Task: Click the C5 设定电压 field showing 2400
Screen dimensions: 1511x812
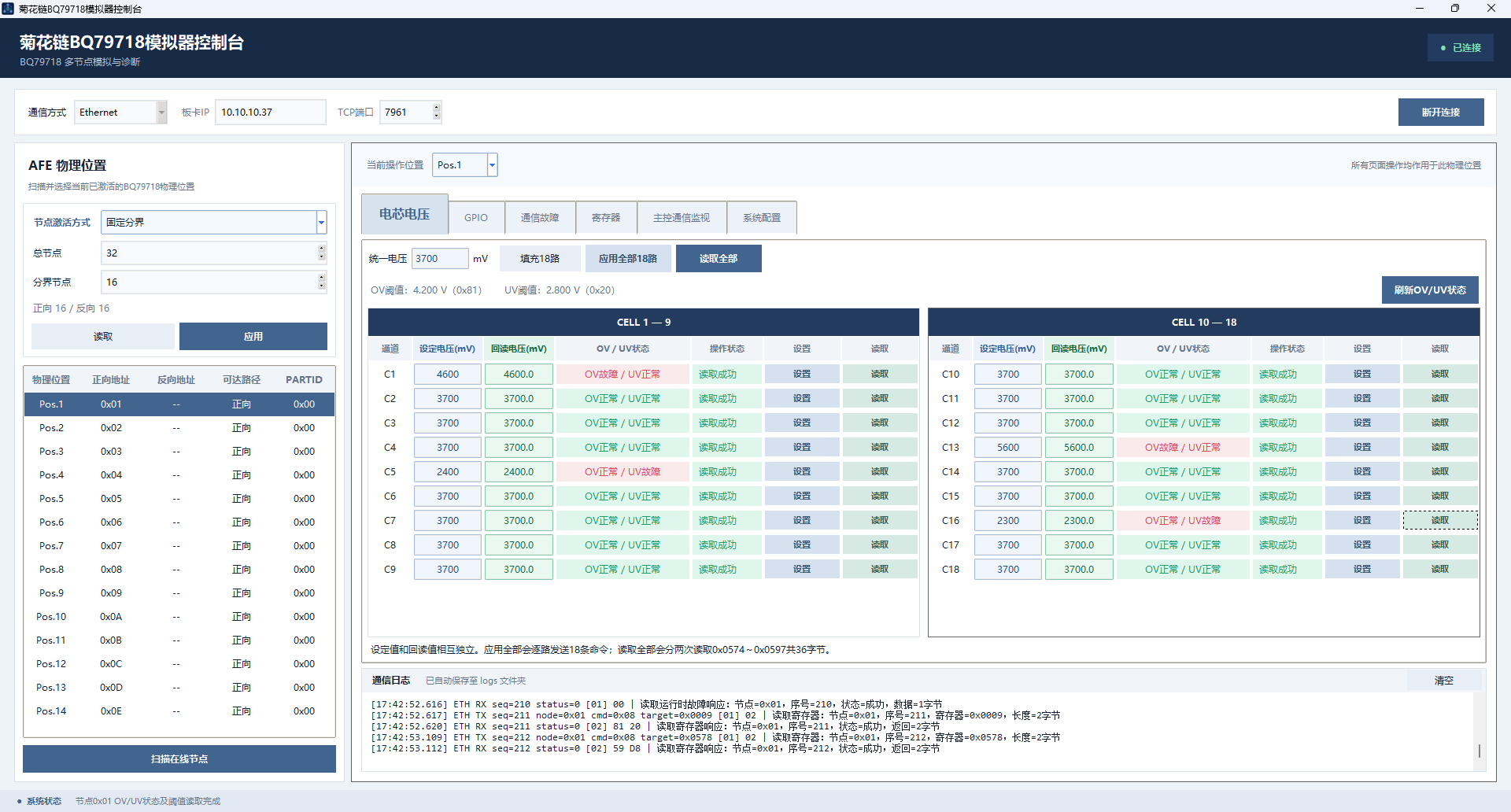Action: pos(448,472)
